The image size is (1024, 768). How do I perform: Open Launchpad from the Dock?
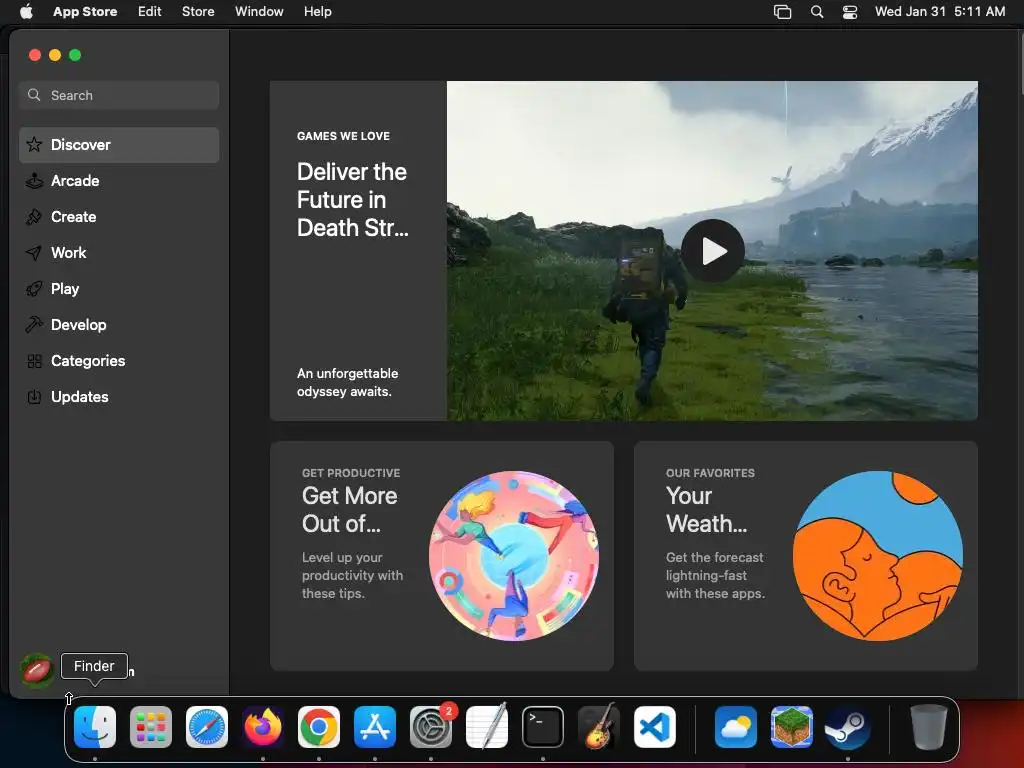tap(151, 727)
